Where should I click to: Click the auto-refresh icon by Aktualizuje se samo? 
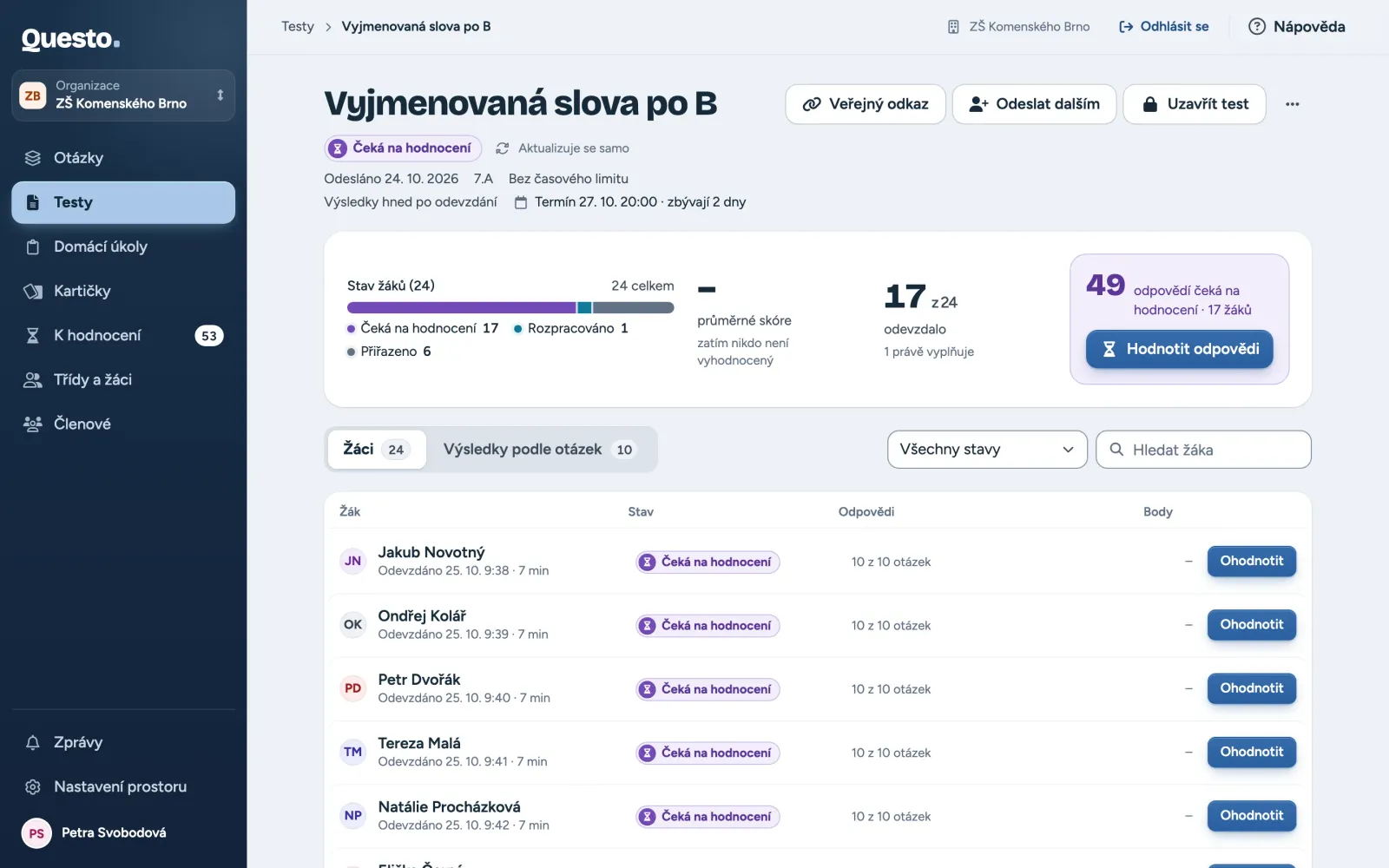(x=503, y=148)
